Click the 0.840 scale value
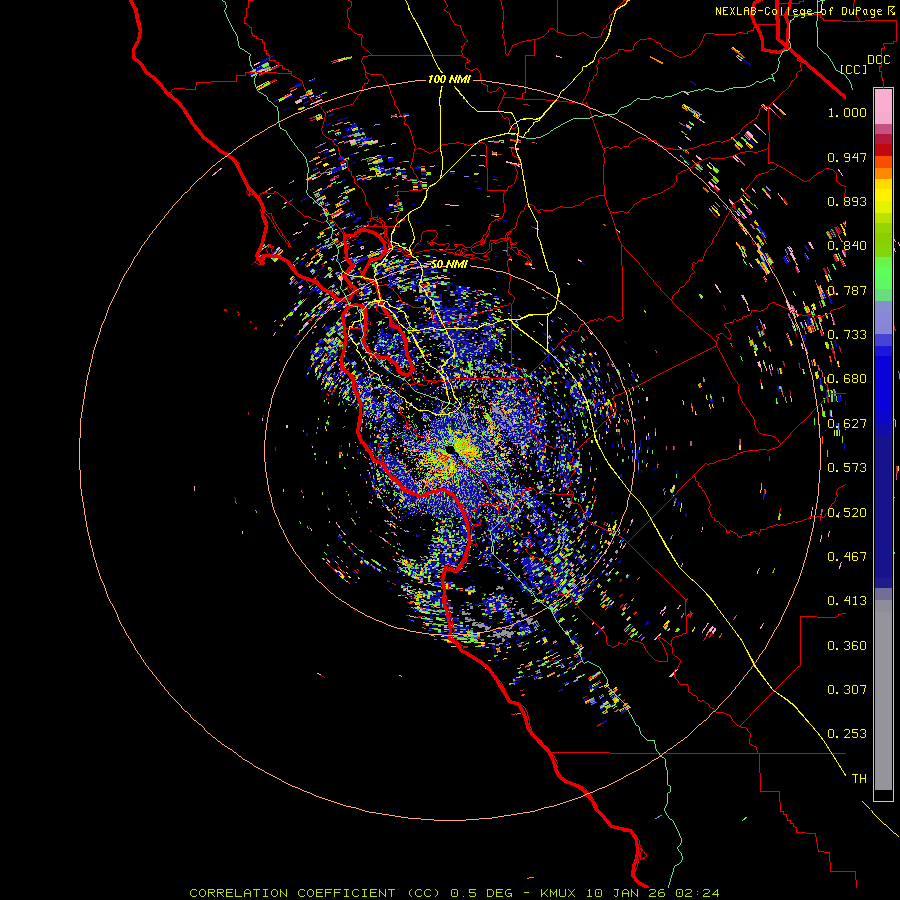This screenshot has height=900, width=900. pos(847,246)
